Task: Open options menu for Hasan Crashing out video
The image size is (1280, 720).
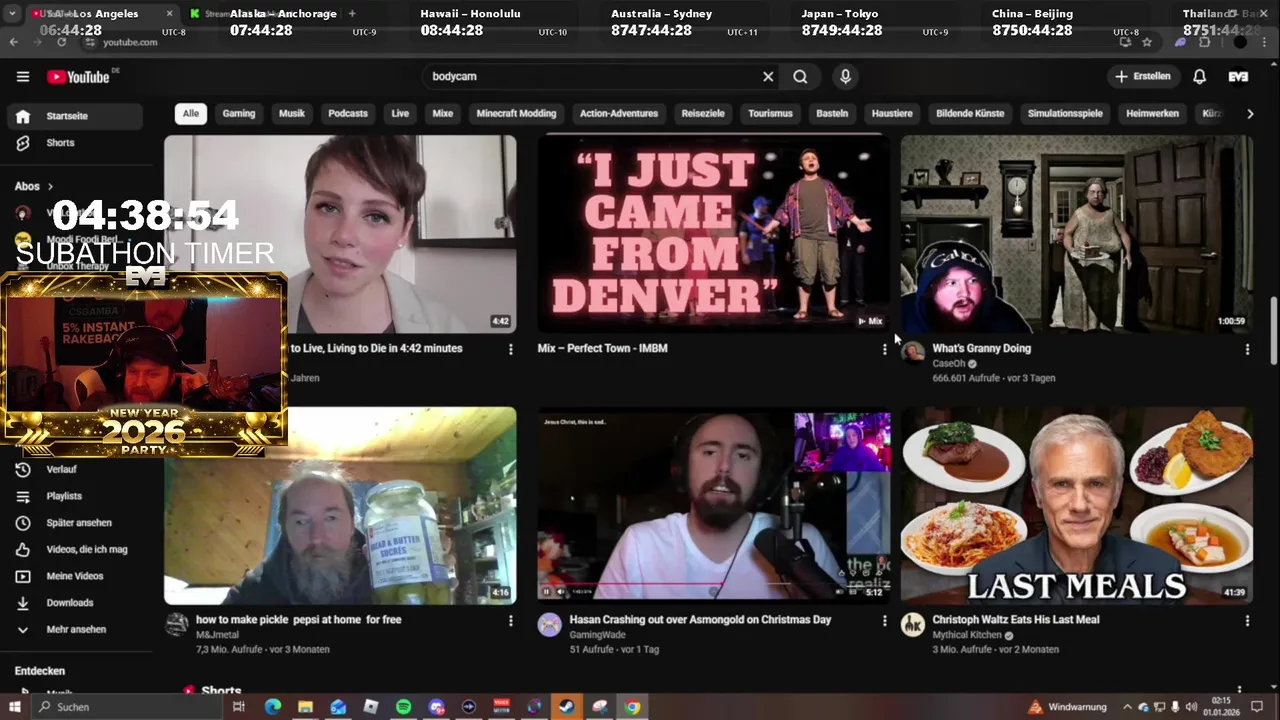Action: (x=884, y=621)
